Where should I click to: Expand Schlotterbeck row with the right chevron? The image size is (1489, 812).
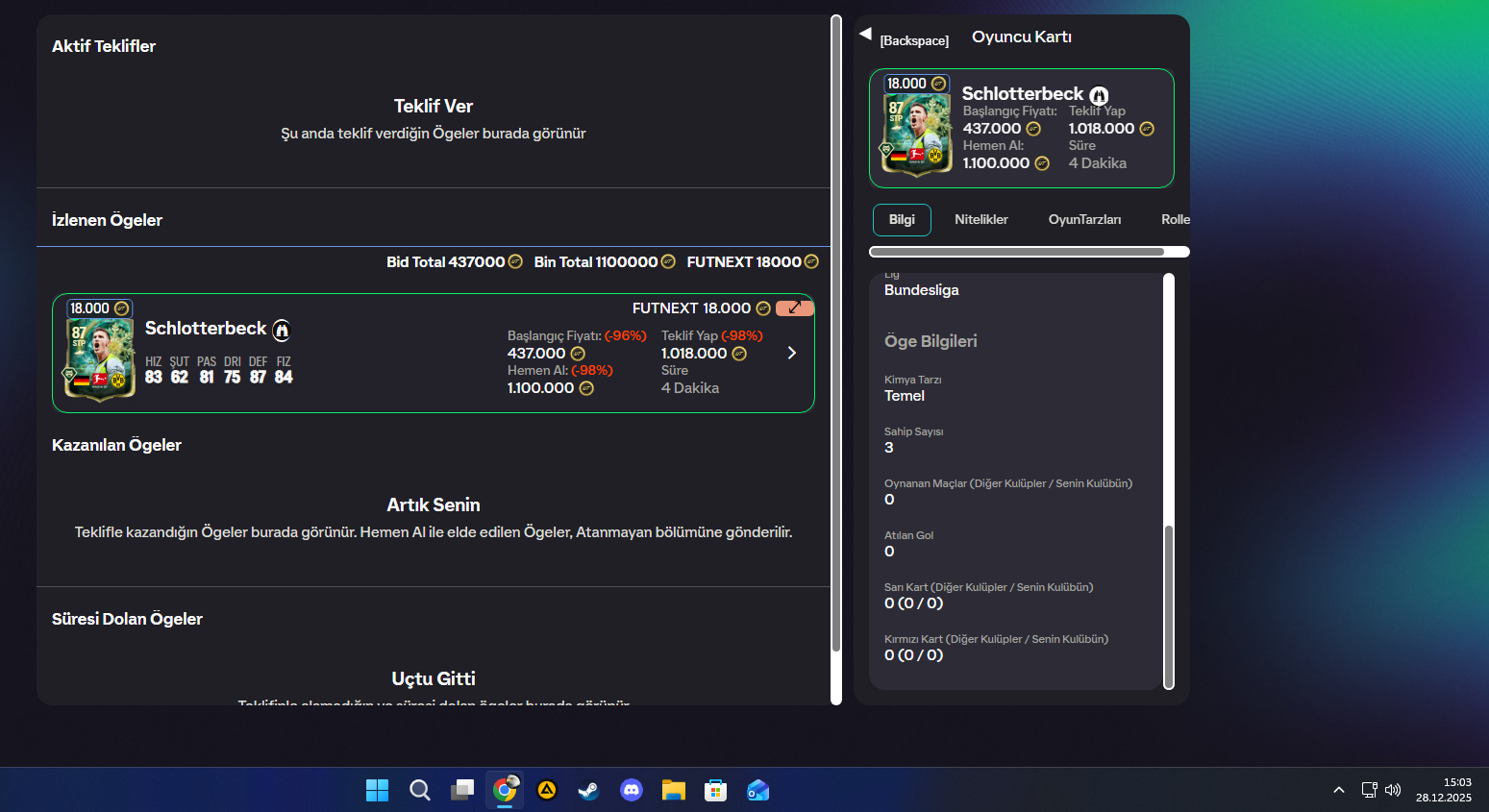792,353
